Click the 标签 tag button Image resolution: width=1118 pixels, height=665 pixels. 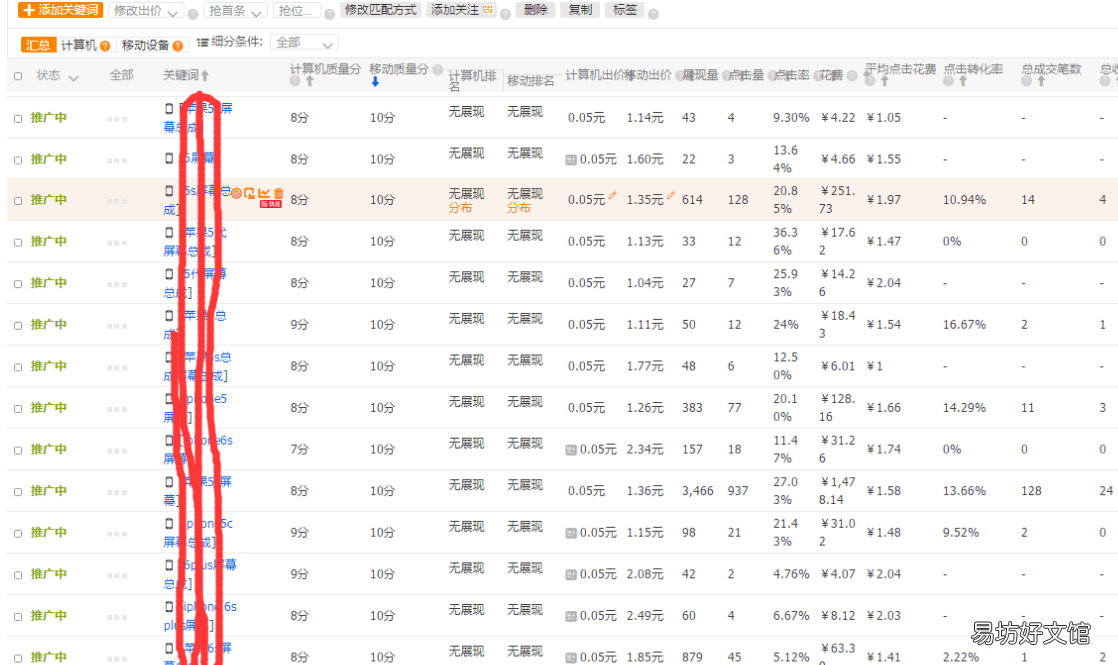[x=625, y=10]
